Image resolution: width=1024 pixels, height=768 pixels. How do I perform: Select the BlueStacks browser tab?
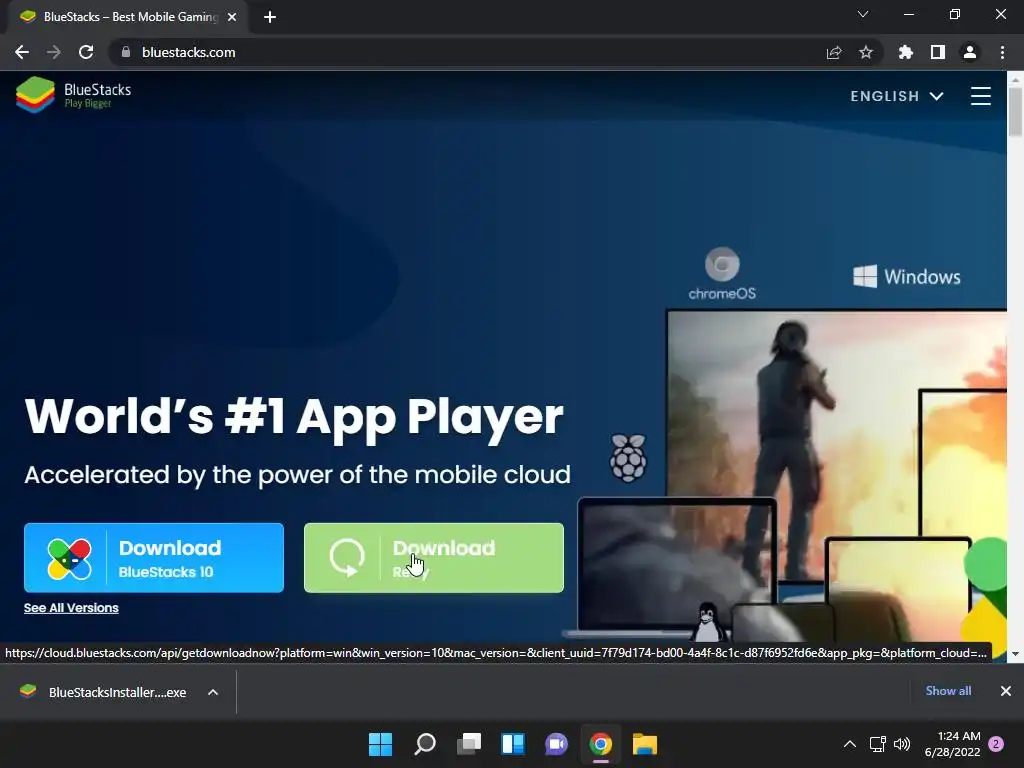point(128,17)
